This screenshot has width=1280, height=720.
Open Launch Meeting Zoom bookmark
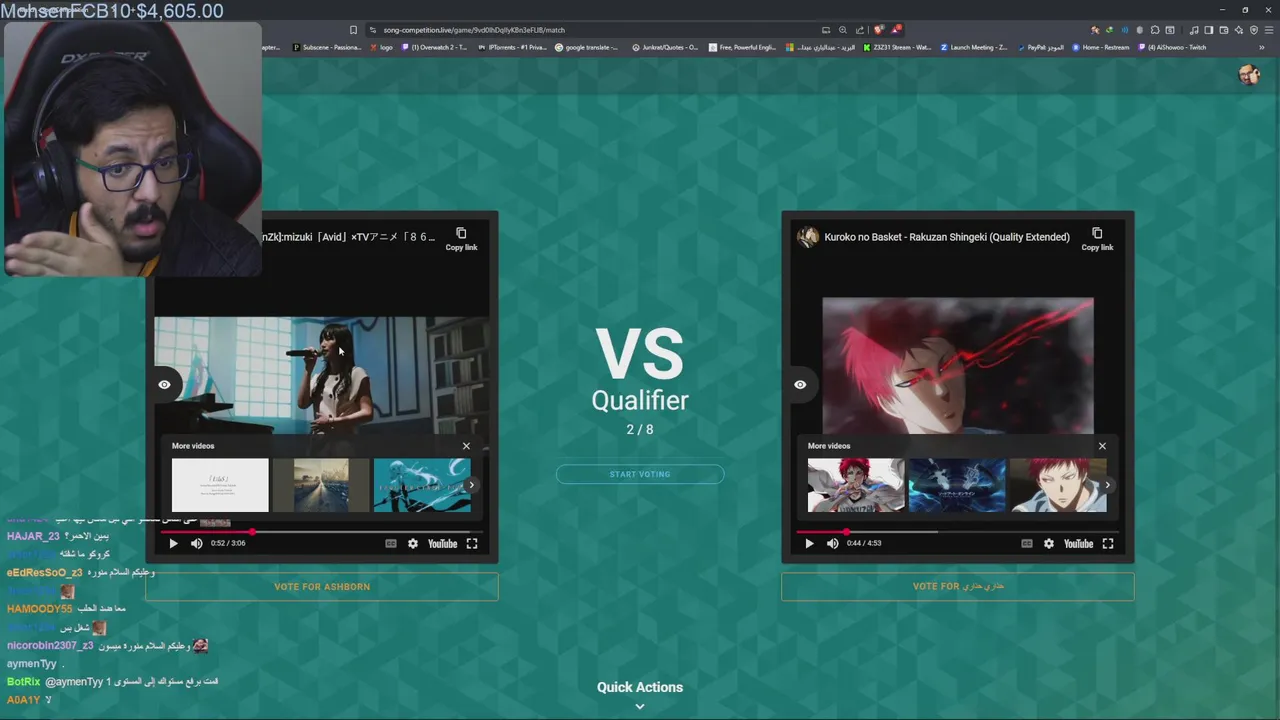[x=974, y=47]
